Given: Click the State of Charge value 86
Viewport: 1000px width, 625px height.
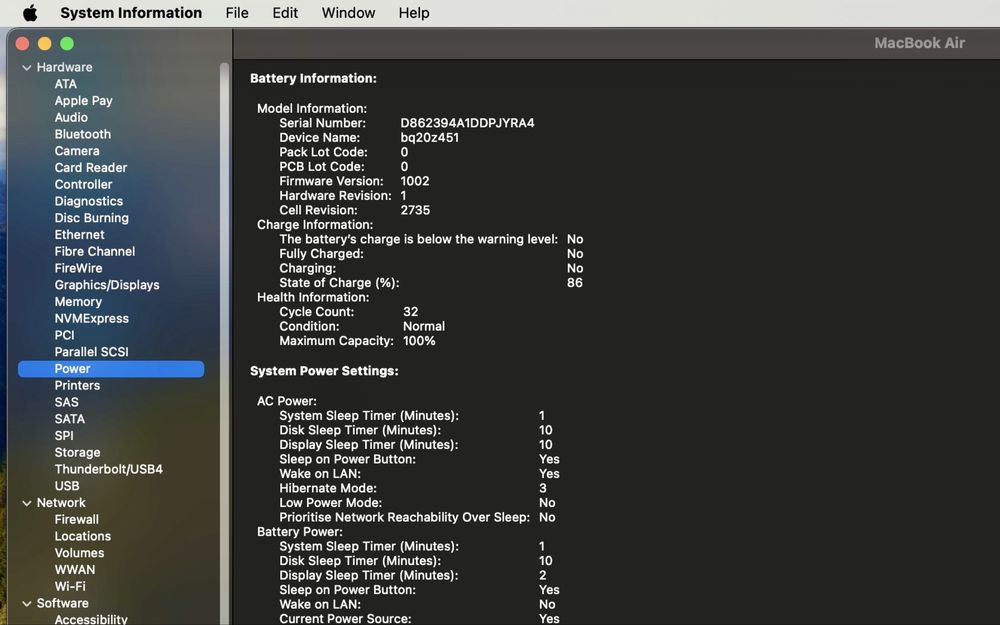Looking at the screenshot, I should (x=575, y=283).
